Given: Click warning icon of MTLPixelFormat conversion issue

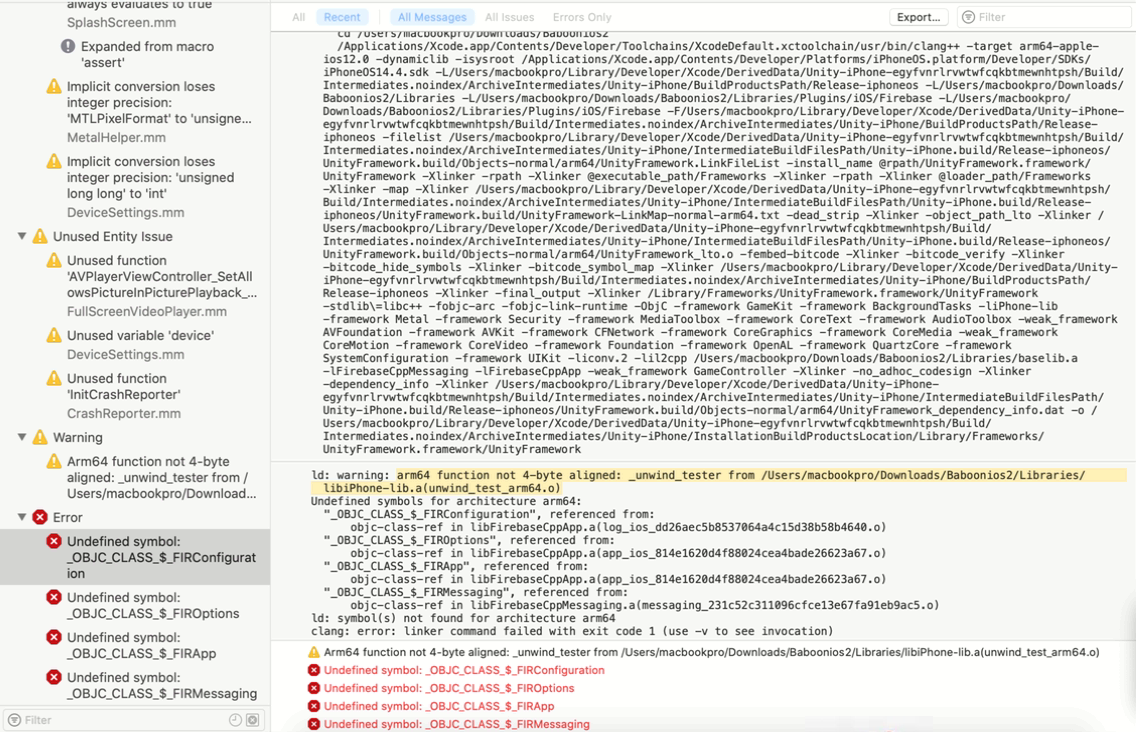Looking at the screenshot, I should pos(54,86).
